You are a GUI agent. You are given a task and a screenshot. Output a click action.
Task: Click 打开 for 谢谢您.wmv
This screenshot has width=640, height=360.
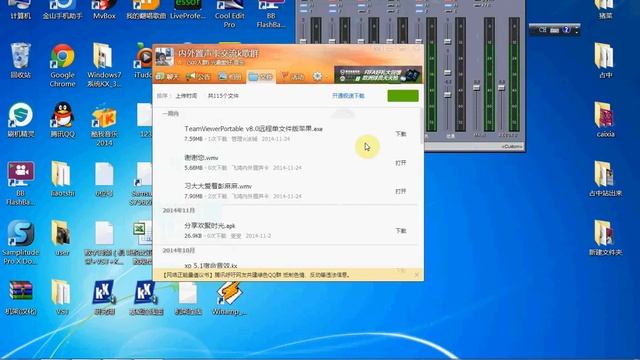(401, 162)
